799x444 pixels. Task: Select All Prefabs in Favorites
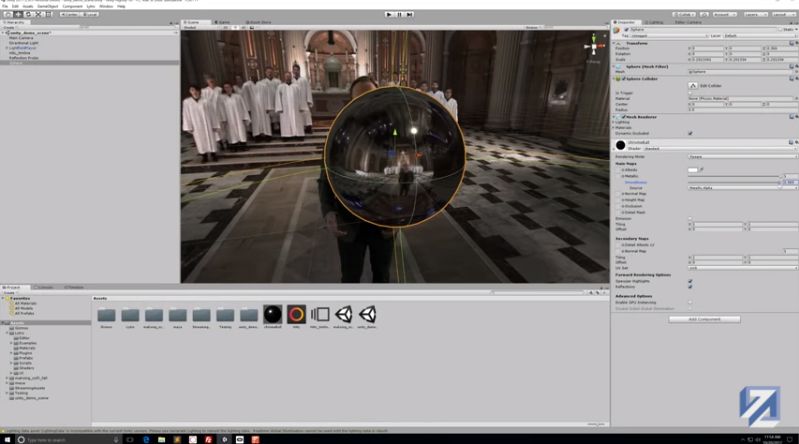[24, 314]
